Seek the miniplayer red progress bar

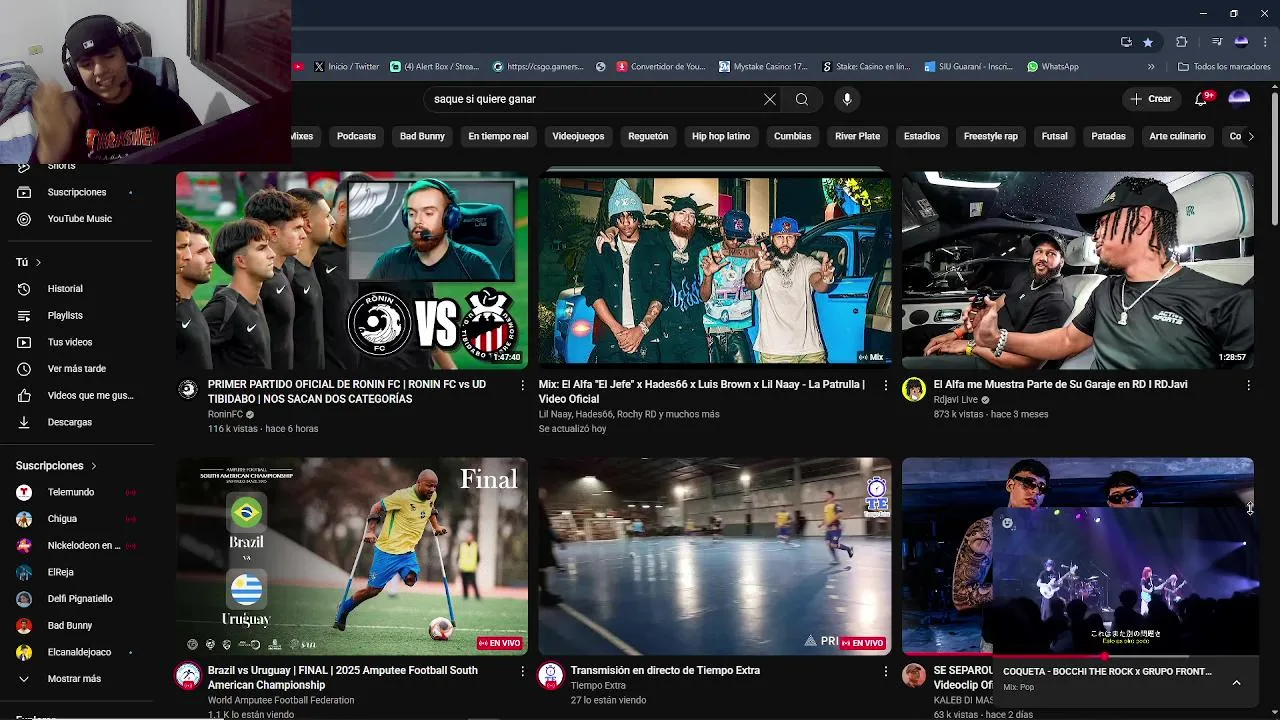[1128, 656]
